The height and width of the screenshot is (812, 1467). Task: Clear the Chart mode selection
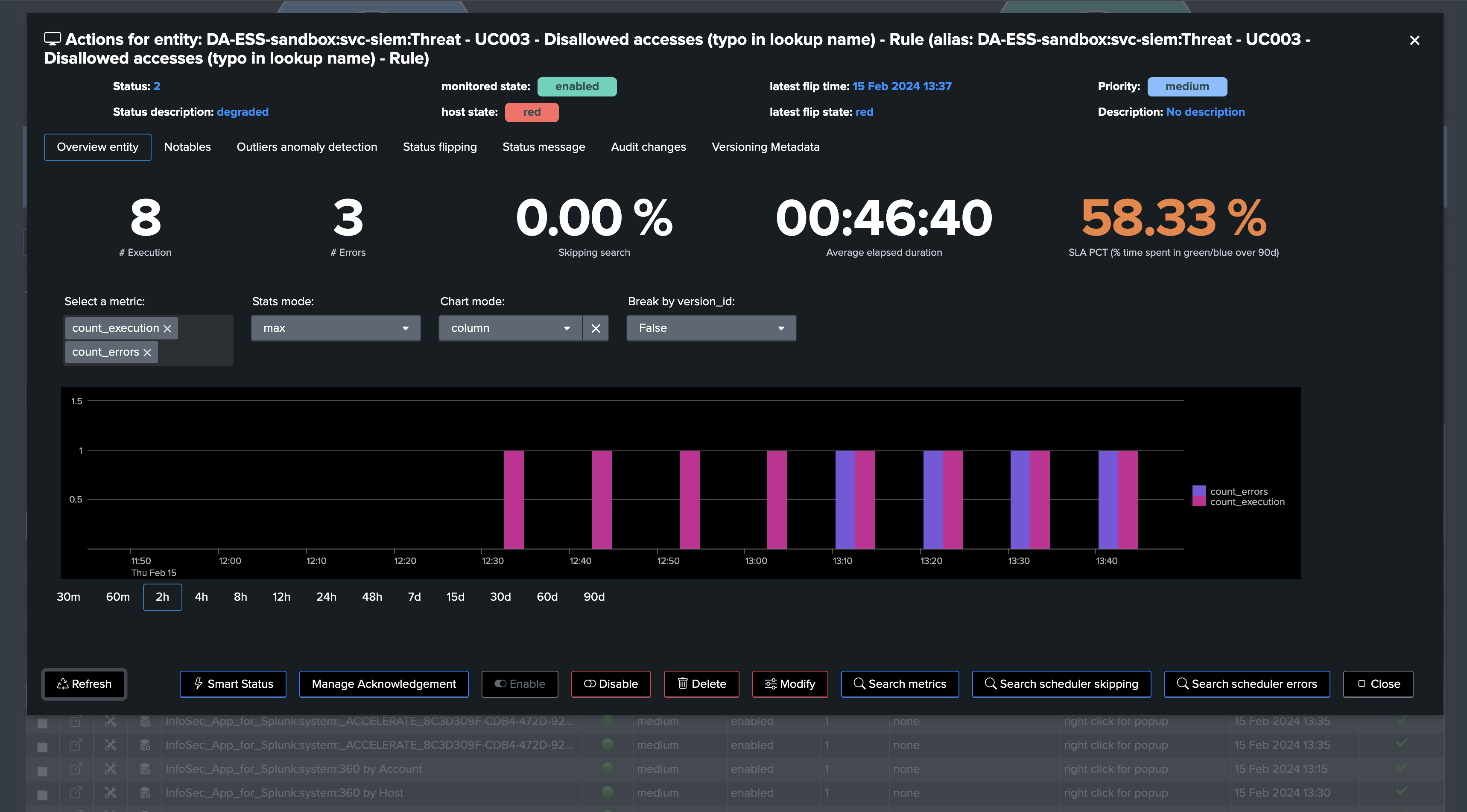596,328
